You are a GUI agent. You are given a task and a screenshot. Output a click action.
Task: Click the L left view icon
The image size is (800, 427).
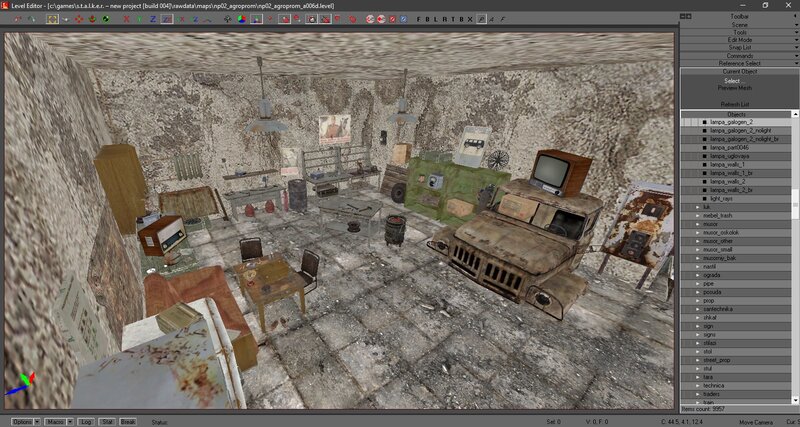pyautogui.click(x=436, y=19)
